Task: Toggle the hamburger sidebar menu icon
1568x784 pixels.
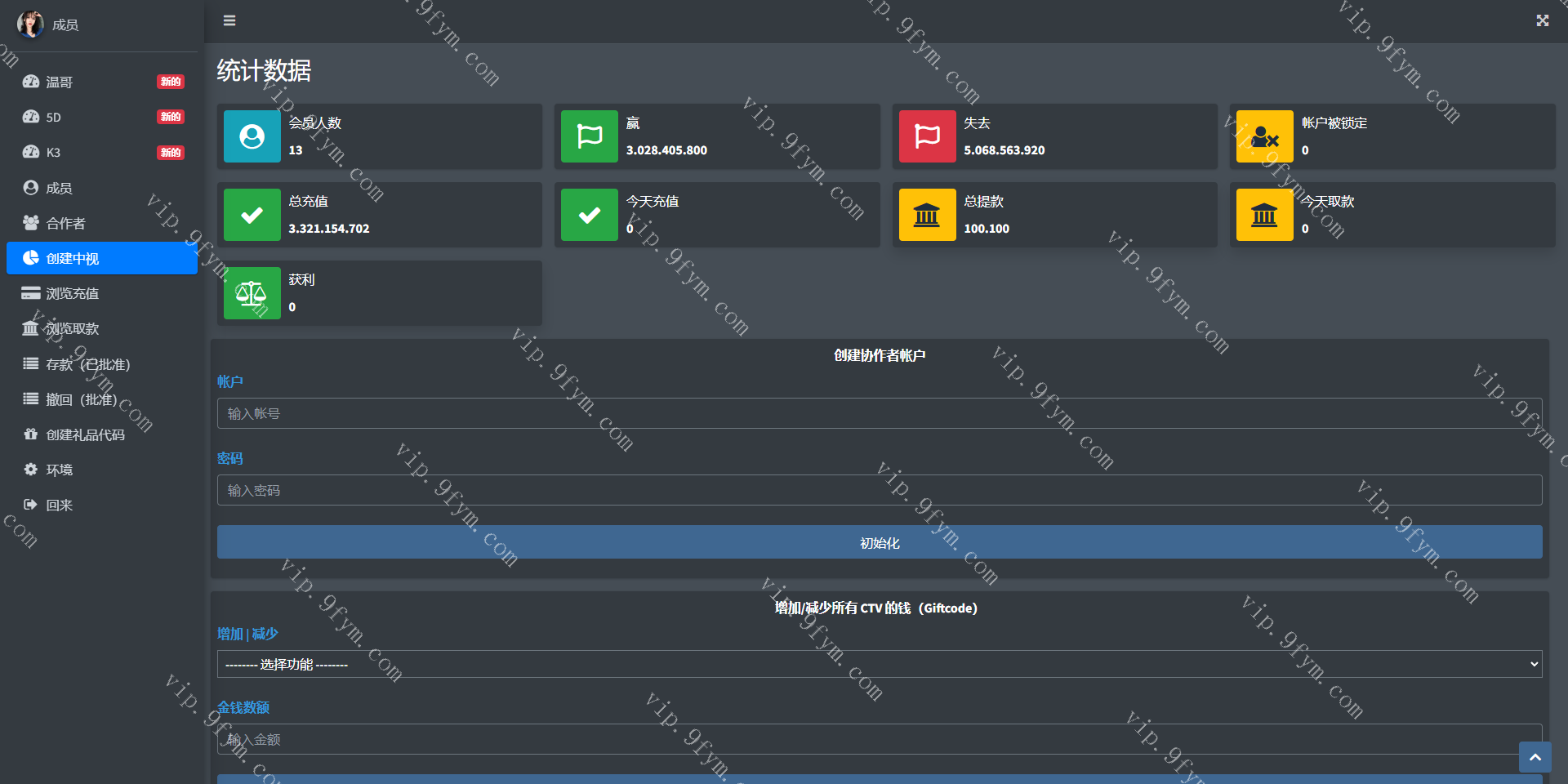Action: coord(229,20)
